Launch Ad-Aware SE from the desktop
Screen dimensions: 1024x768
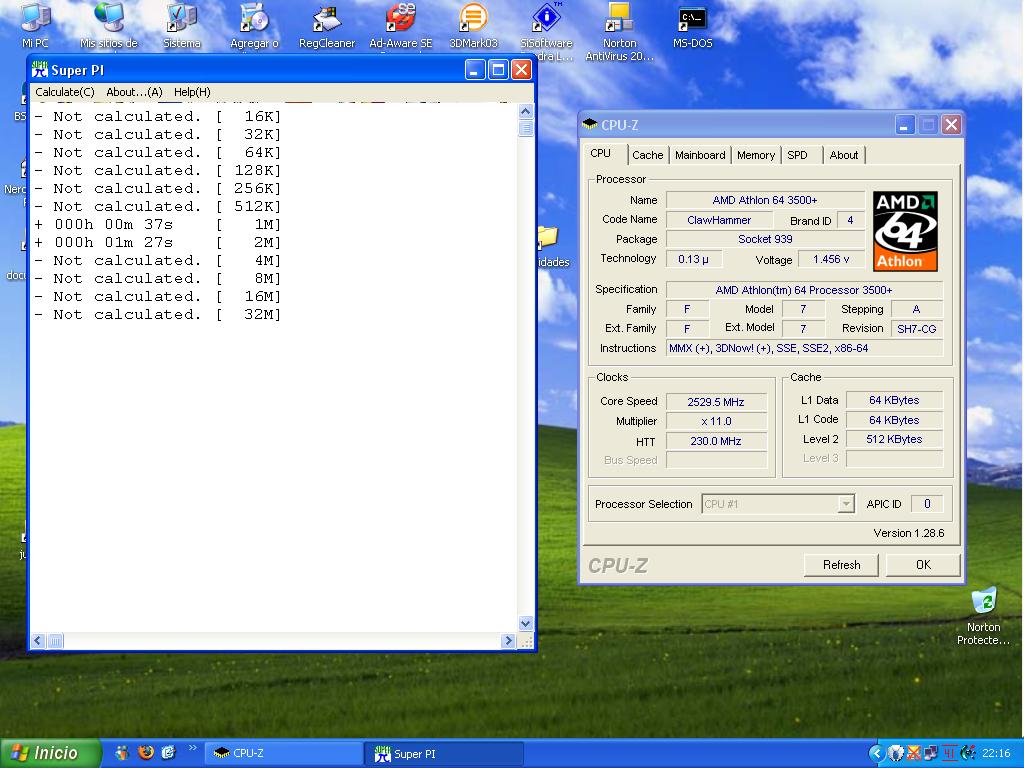(x=400, y=19)
